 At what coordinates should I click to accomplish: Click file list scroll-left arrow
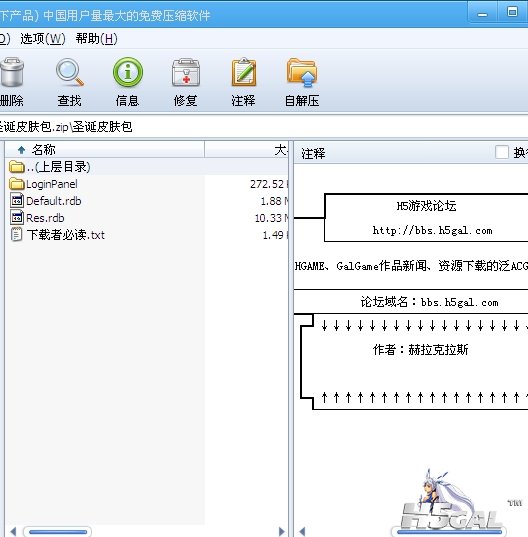click(x=13, y=532)
